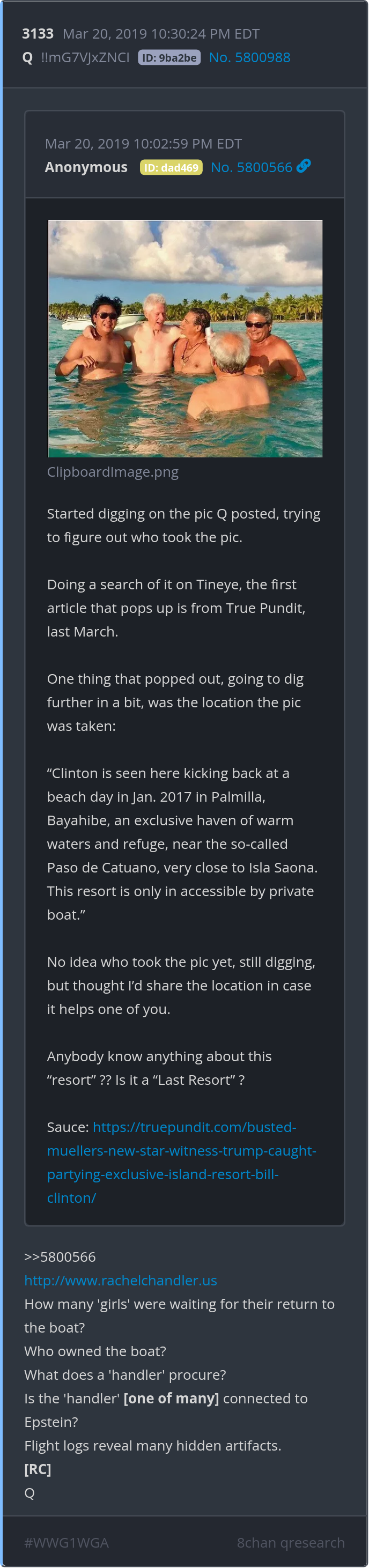Image resolution: width=369 pixels, height=1568 pixels.
Task: Click the bold [one of many] text
Action: coord(171,1398)
